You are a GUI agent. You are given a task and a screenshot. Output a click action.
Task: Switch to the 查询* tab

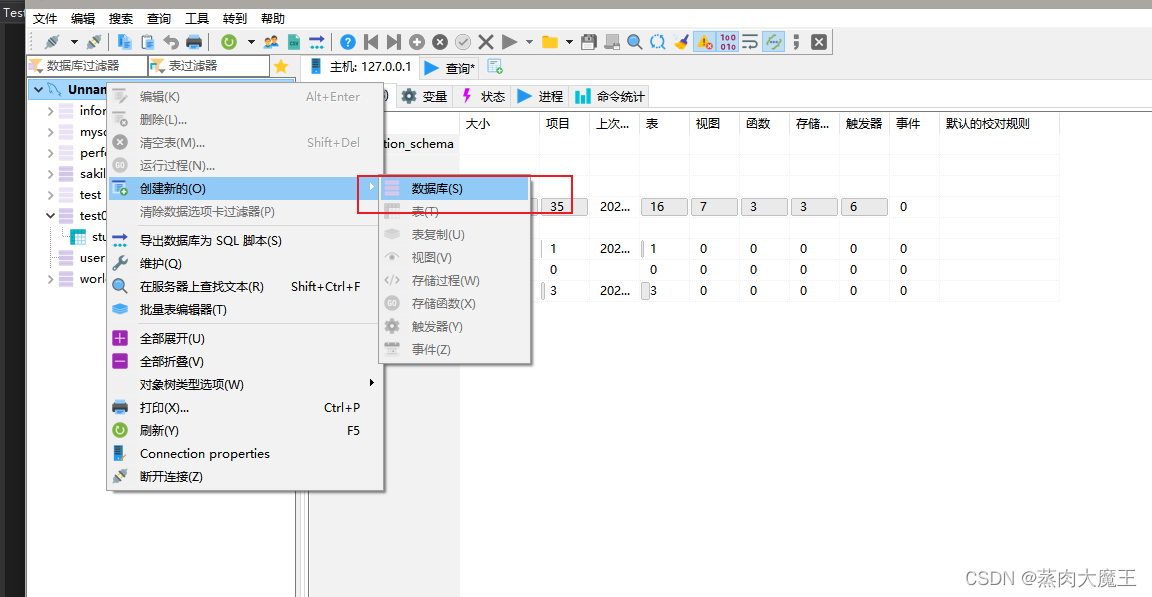coord(450,68)
